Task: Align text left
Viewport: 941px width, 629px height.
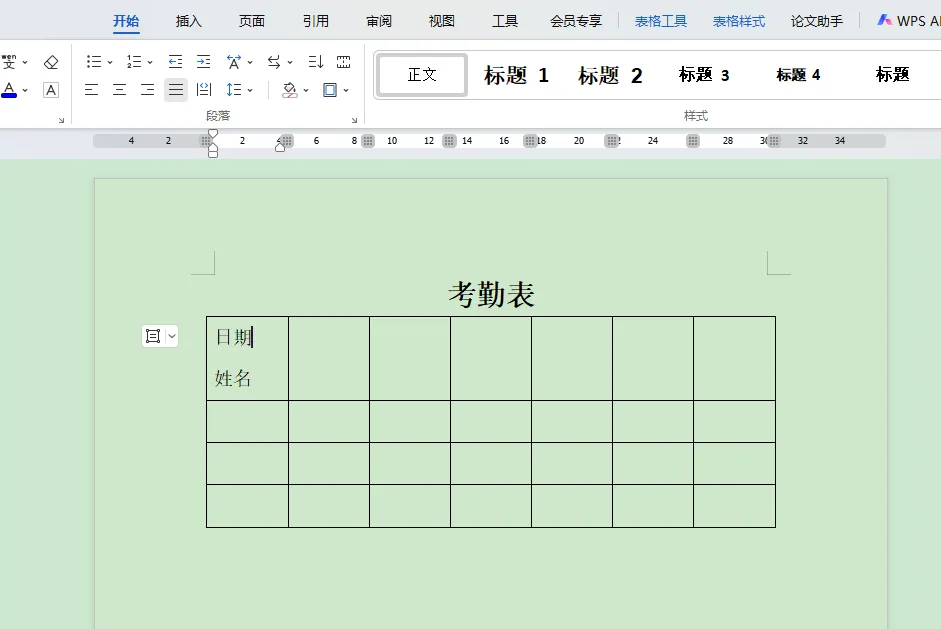Action: [91, 90]
